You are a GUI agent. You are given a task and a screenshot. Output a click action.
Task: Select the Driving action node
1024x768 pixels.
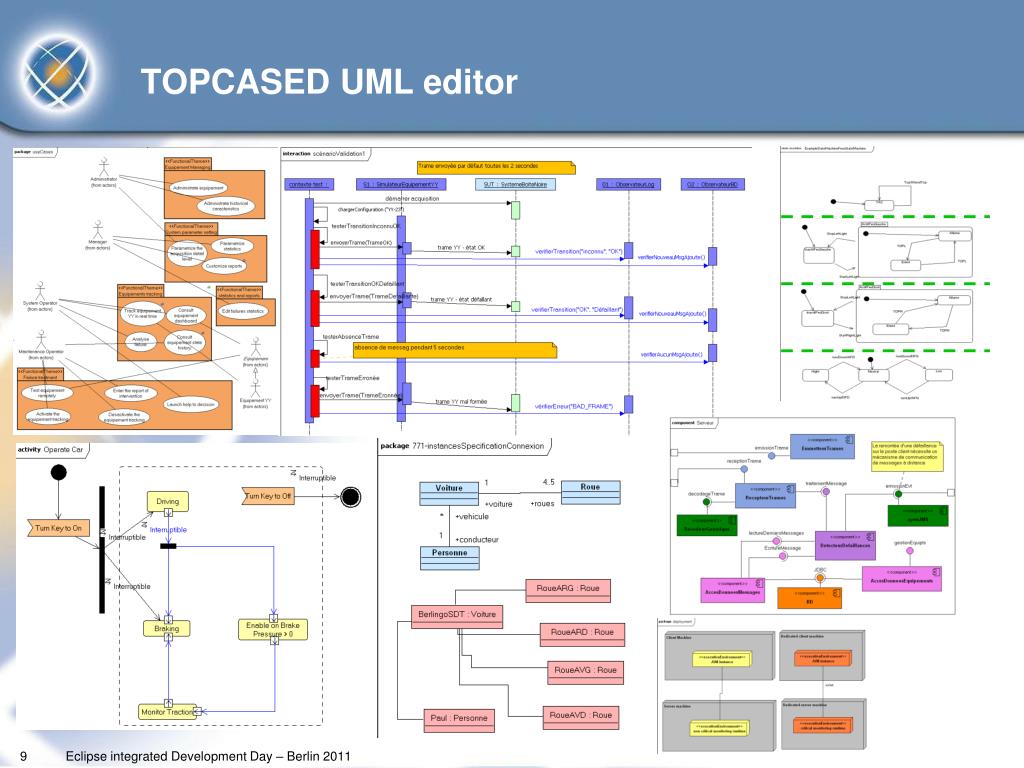point(168,502)
